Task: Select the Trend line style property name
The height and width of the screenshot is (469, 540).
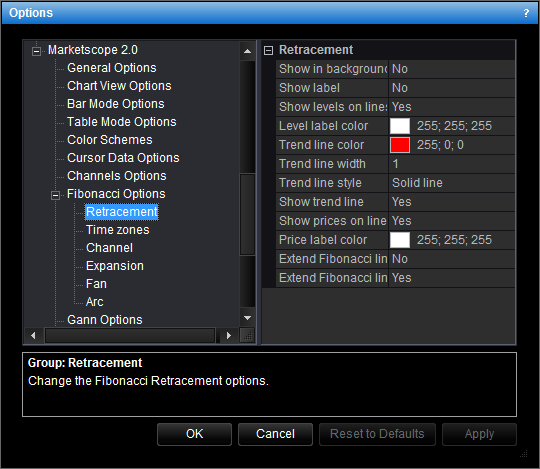Action: pyautogui.click(x=320, y=183)
